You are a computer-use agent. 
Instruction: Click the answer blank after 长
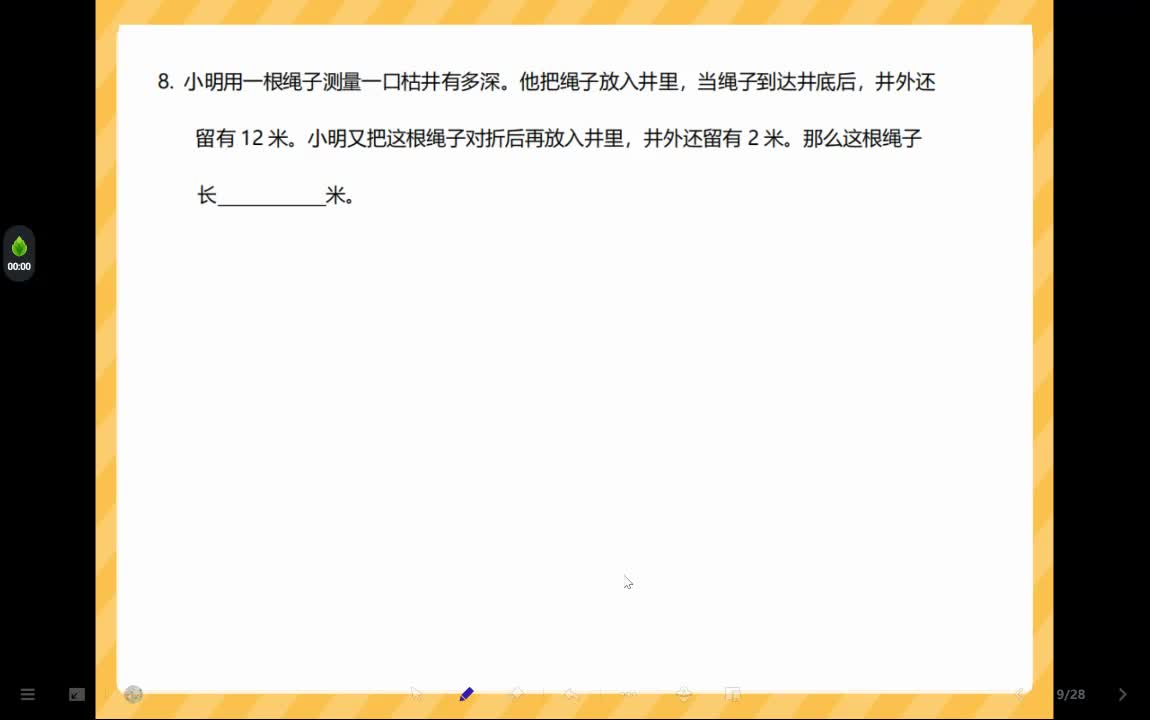point(272,196)
